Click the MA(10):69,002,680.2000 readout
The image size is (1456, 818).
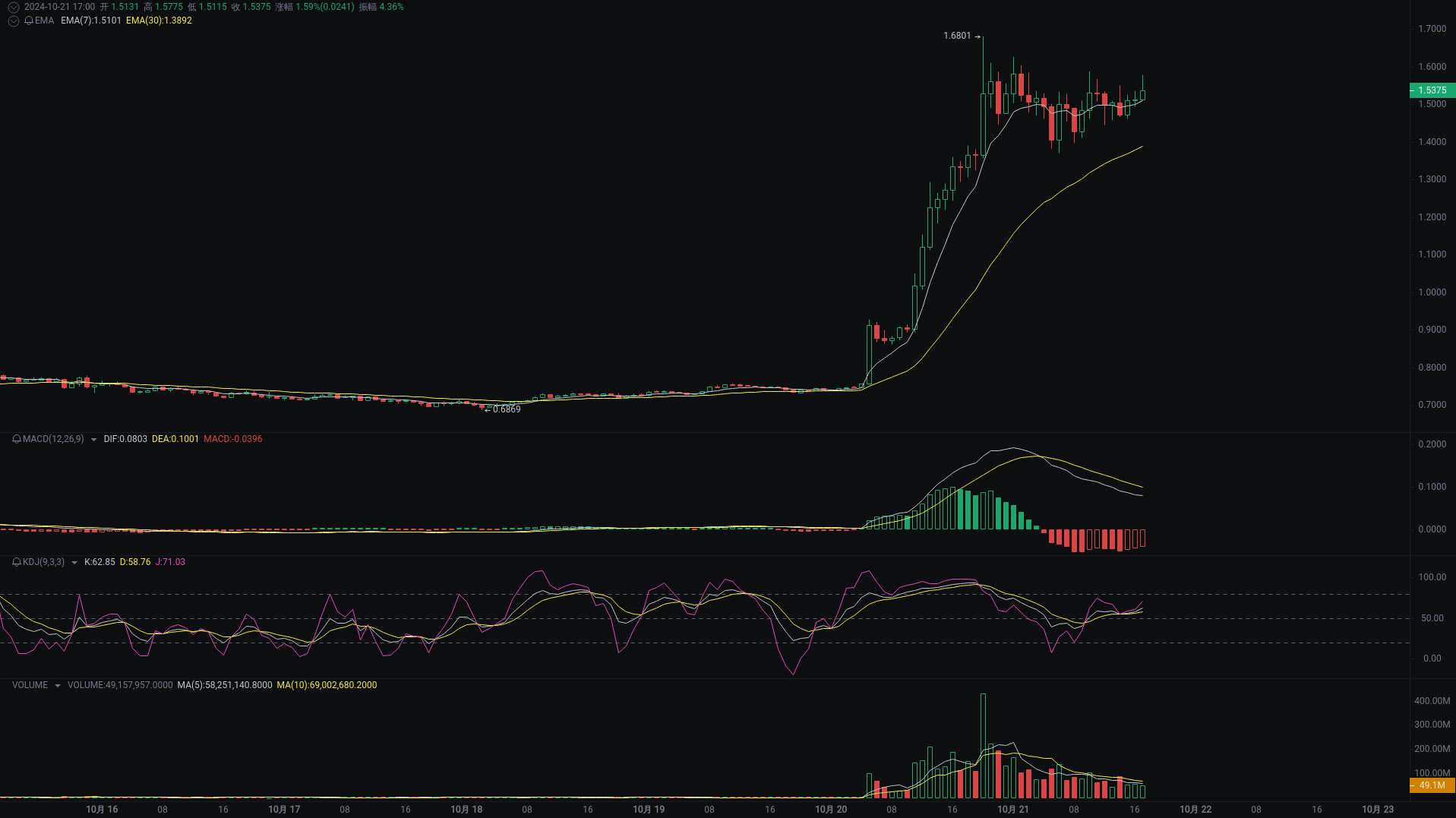tap(327, 685)
